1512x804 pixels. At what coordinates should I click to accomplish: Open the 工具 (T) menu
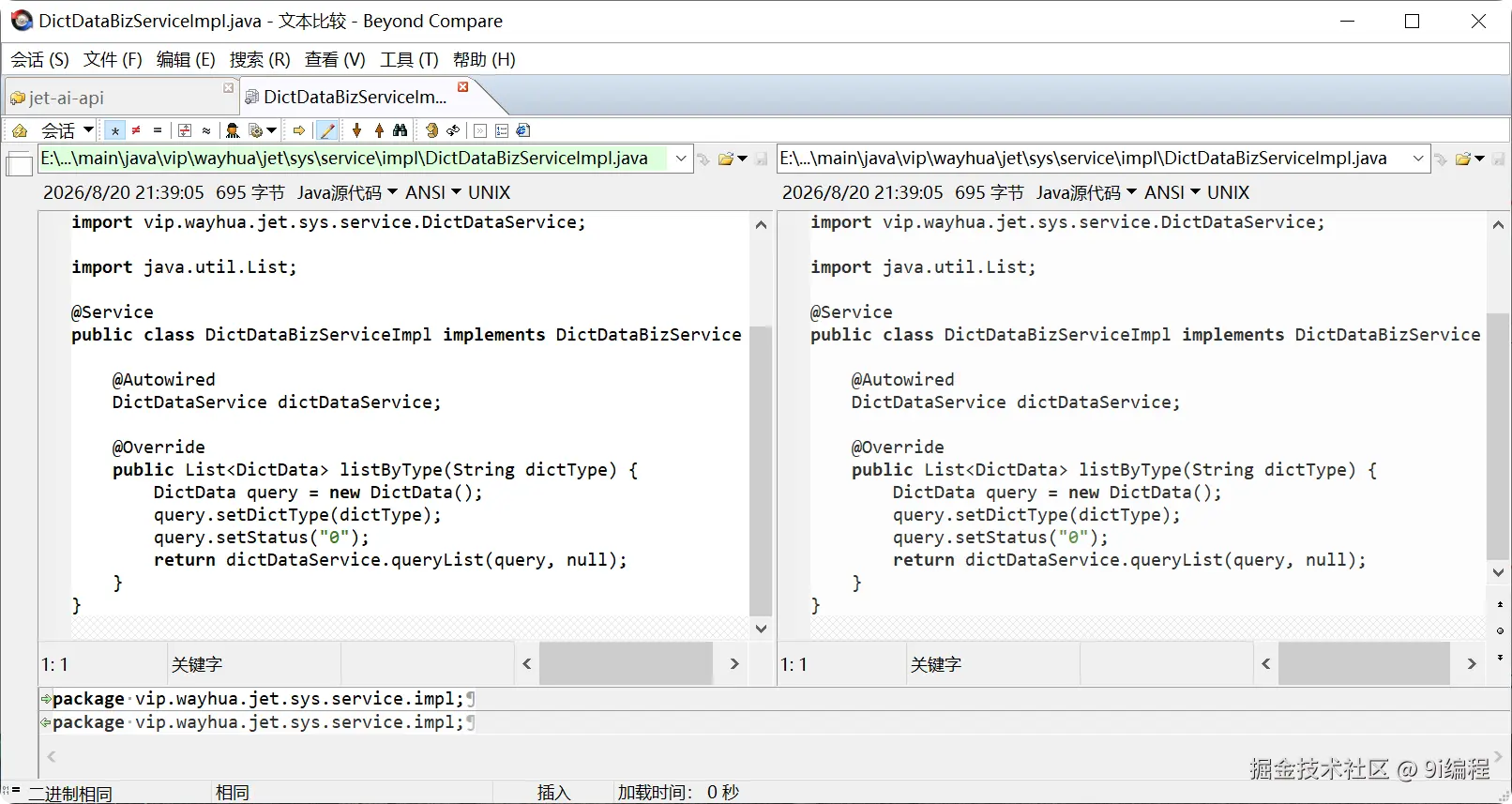point(409,59)
